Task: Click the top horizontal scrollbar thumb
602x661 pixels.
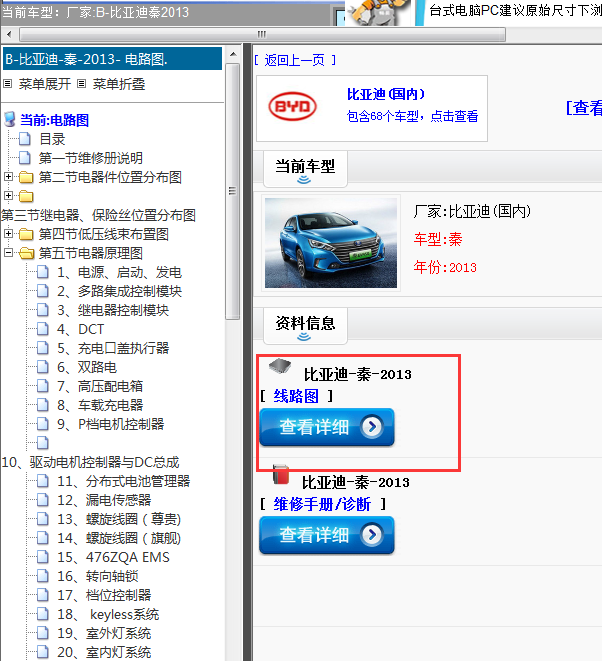Action: click(262, 34)
